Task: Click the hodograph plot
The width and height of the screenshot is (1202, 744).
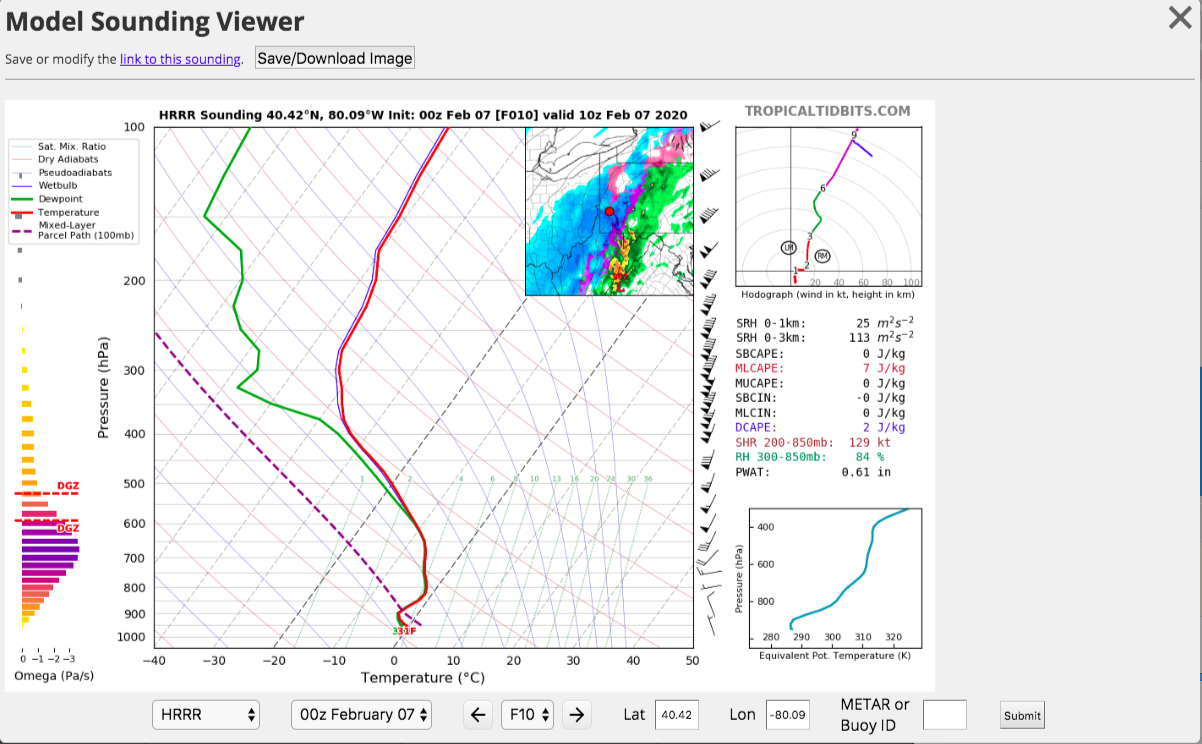Action: tap(828, 208)
